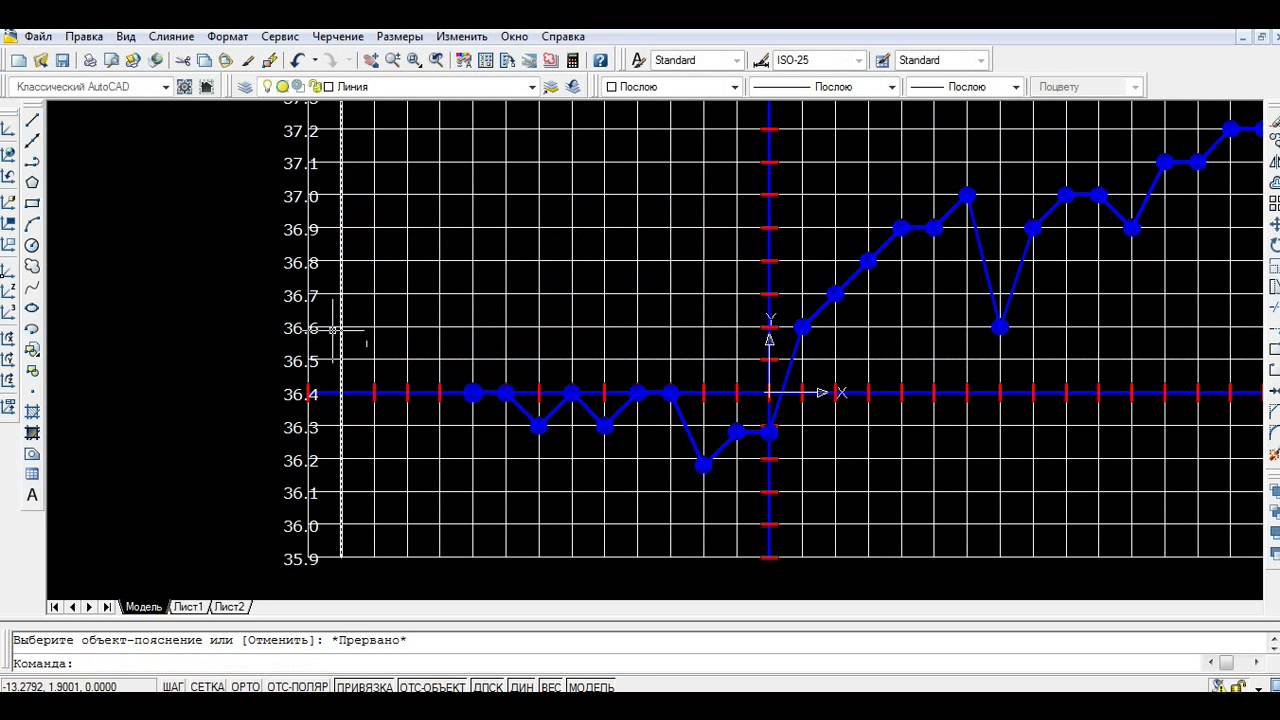Select the Ellipse tool
1280x720 pixels.
pyautogui.click(x=32, y=308)
